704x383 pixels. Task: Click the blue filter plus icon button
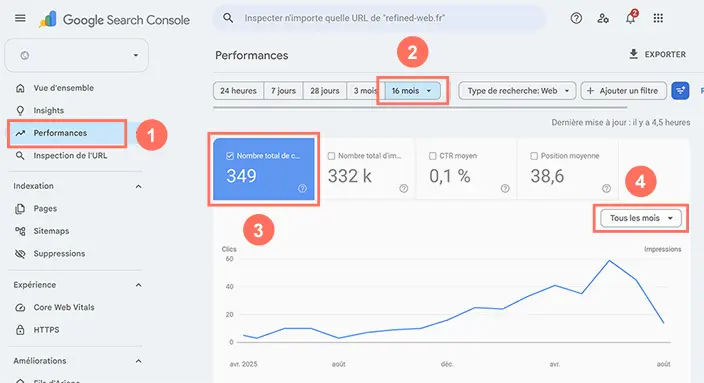tap(680, 91)
